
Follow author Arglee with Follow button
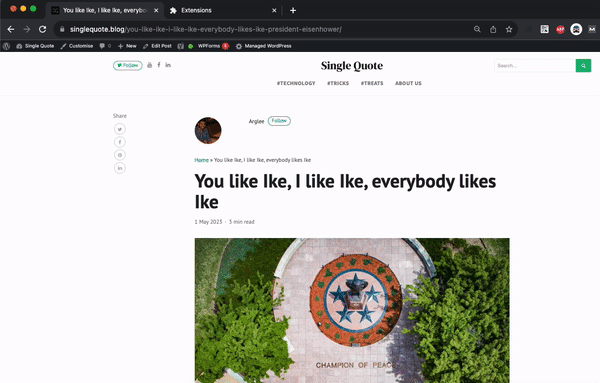pos(279,121)
